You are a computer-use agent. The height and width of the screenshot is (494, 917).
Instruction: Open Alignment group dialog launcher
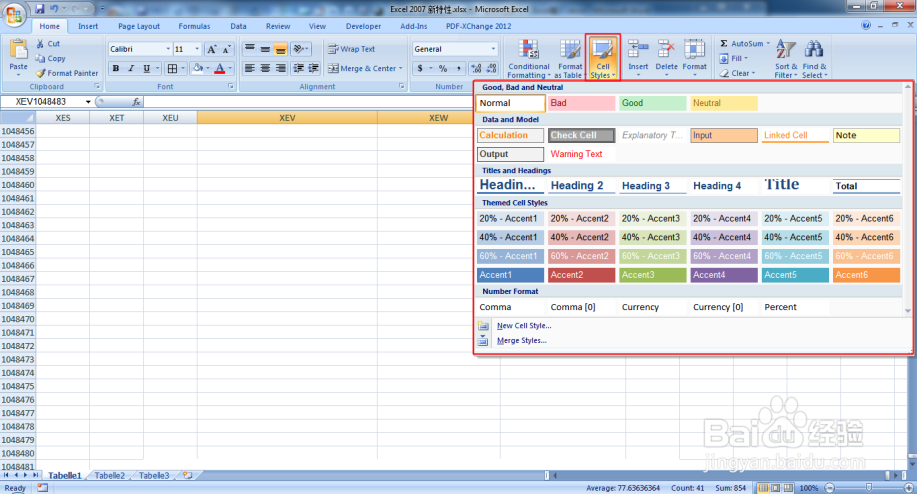pos(402,87)
